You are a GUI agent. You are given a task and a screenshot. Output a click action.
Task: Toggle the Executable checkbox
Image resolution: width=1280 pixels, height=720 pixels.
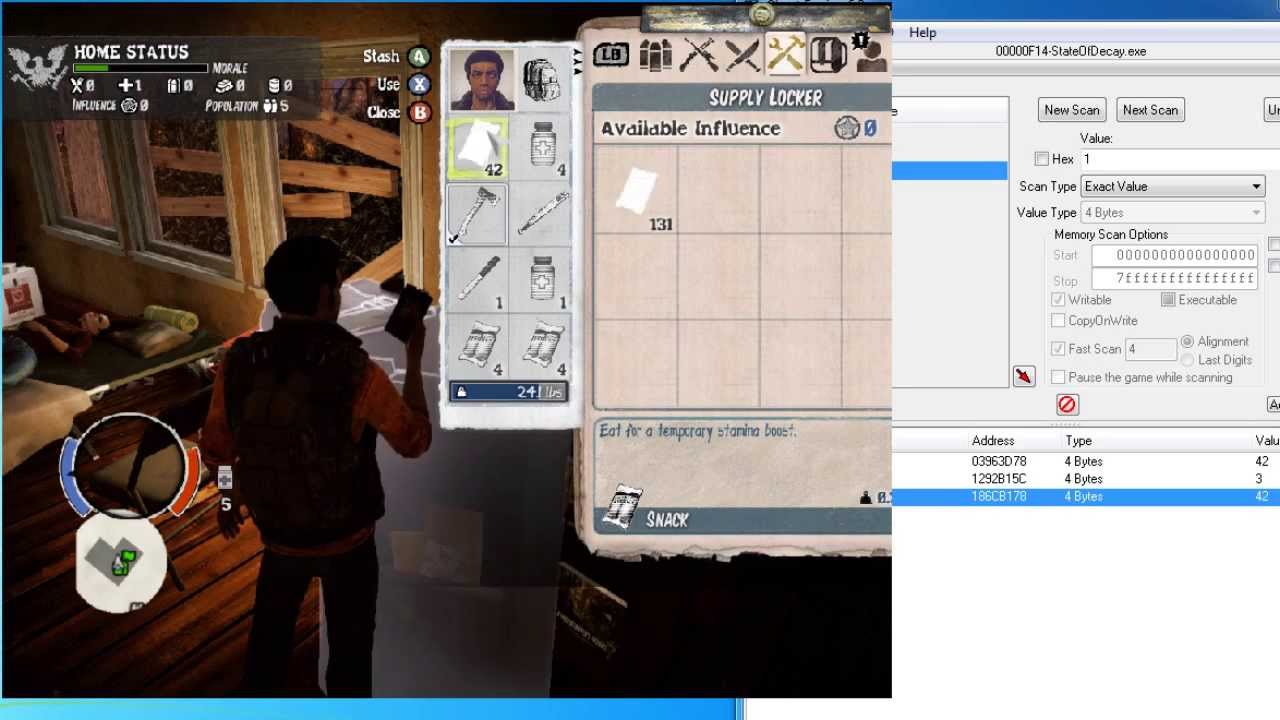tap(1167, 300)
